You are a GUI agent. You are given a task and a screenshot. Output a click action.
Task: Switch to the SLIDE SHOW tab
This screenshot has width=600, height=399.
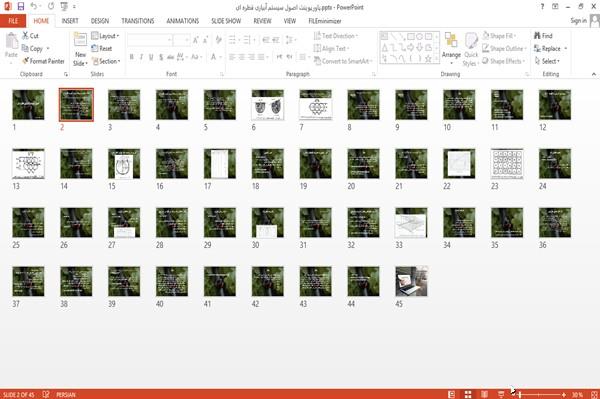[226, 21]
